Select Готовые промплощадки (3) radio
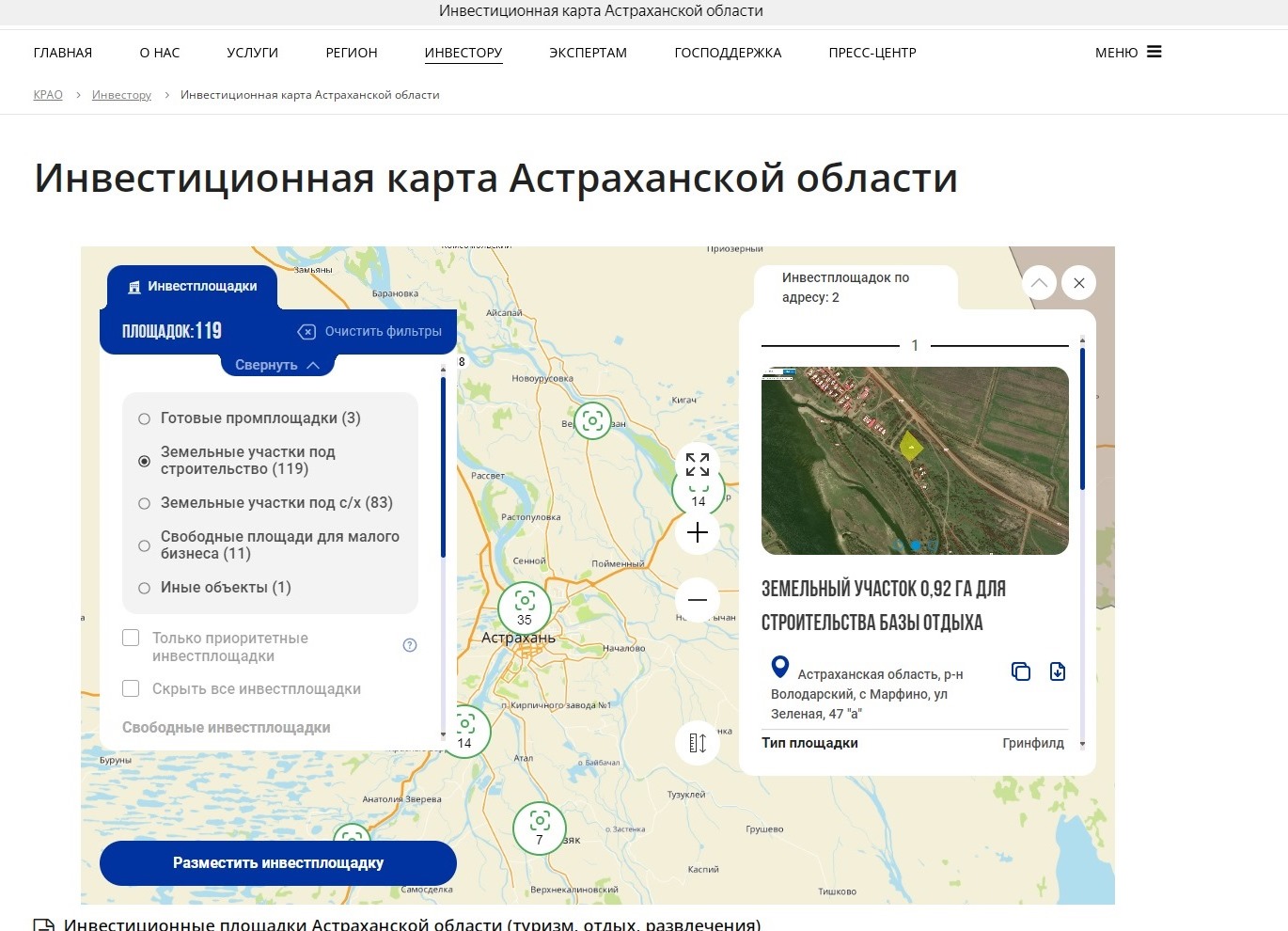1288x931 pixels. [144, 418]
